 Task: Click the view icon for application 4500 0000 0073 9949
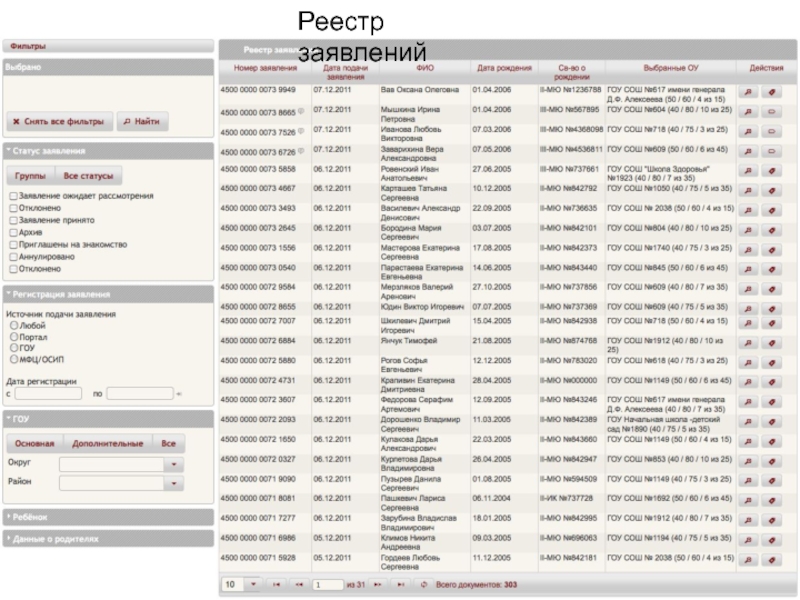pos(748,90)
